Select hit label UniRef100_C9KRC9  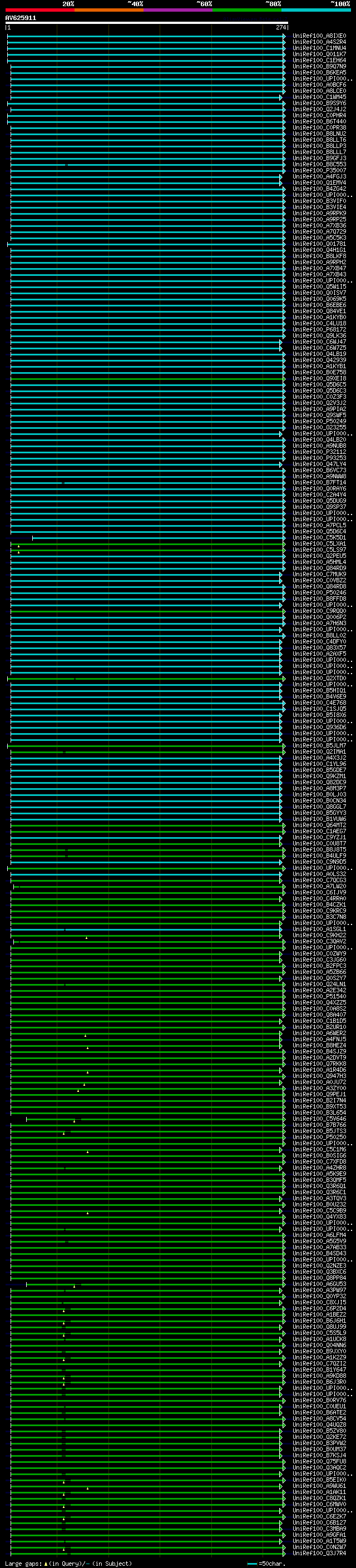click(x=319, y=911)
